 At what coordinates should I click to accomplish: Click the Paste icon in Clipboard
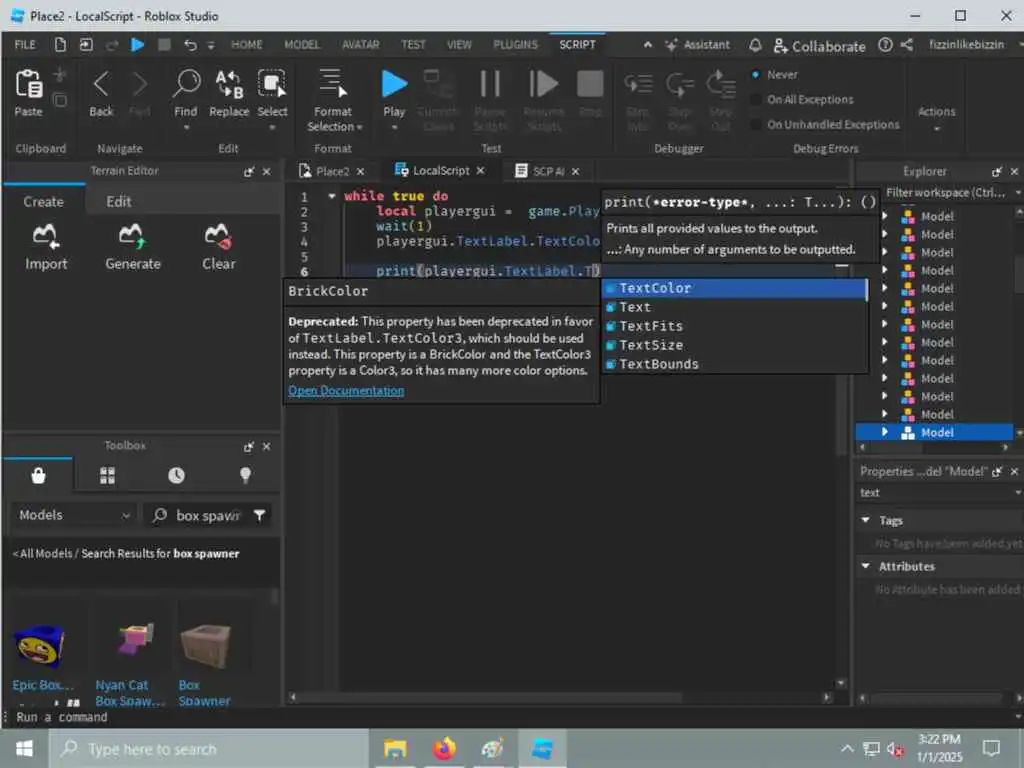click(x=29, y=84)
